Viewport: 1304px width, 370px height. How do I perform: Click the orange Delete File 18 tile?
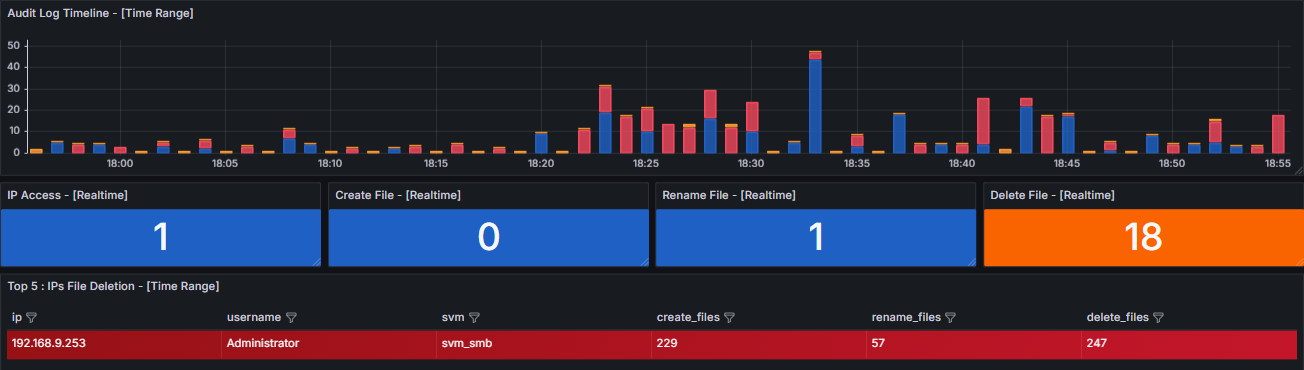click(1143, 237)
